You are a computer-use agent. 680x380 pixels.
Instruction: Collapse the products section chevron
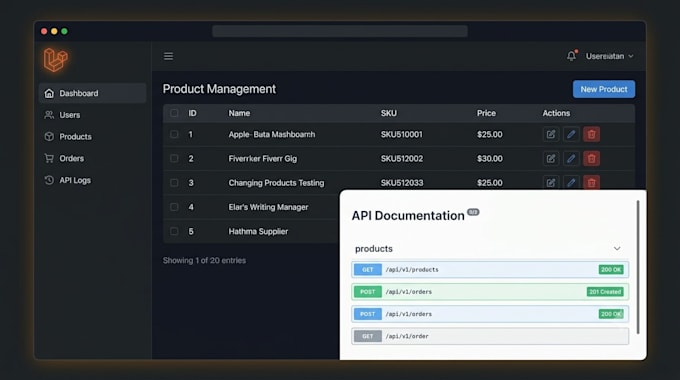(x=617, y=249)
